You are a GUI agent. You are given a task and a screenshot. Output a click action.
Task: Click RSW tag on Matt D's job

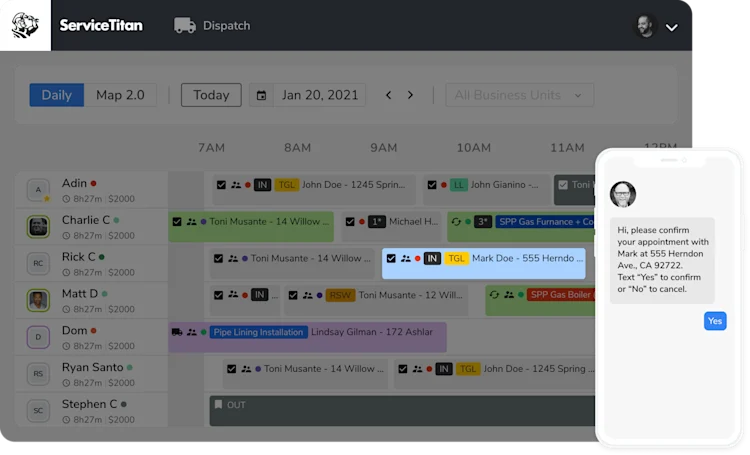[x=340, y=295]
